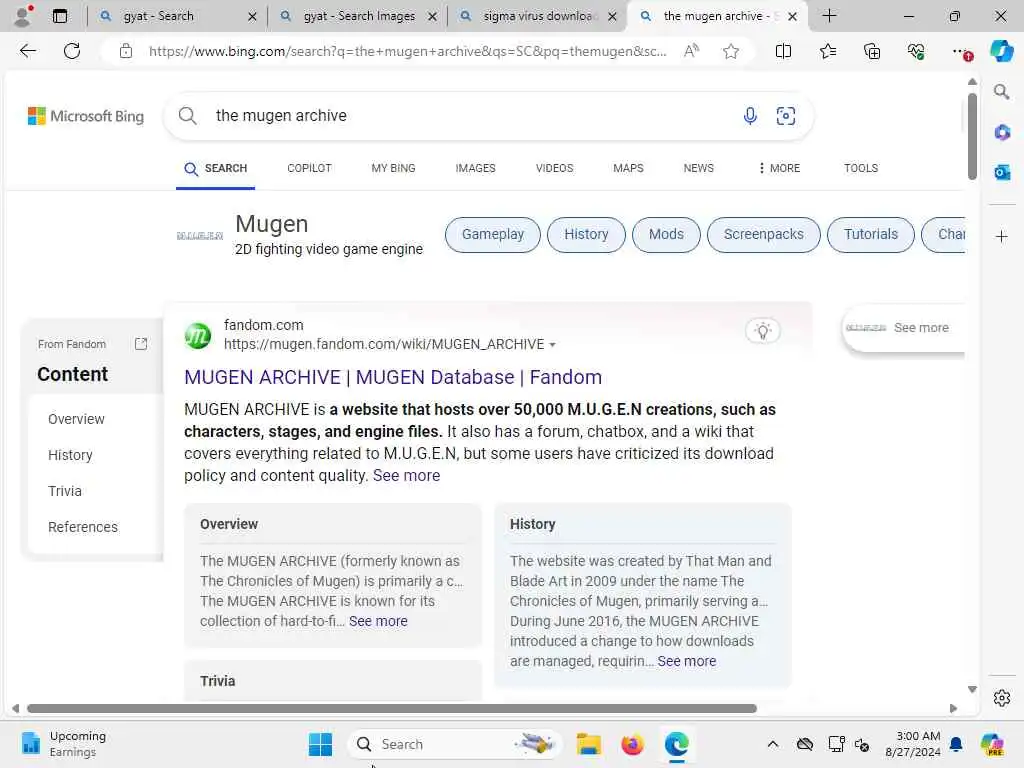Add this page to favorites star

(731, 51)
